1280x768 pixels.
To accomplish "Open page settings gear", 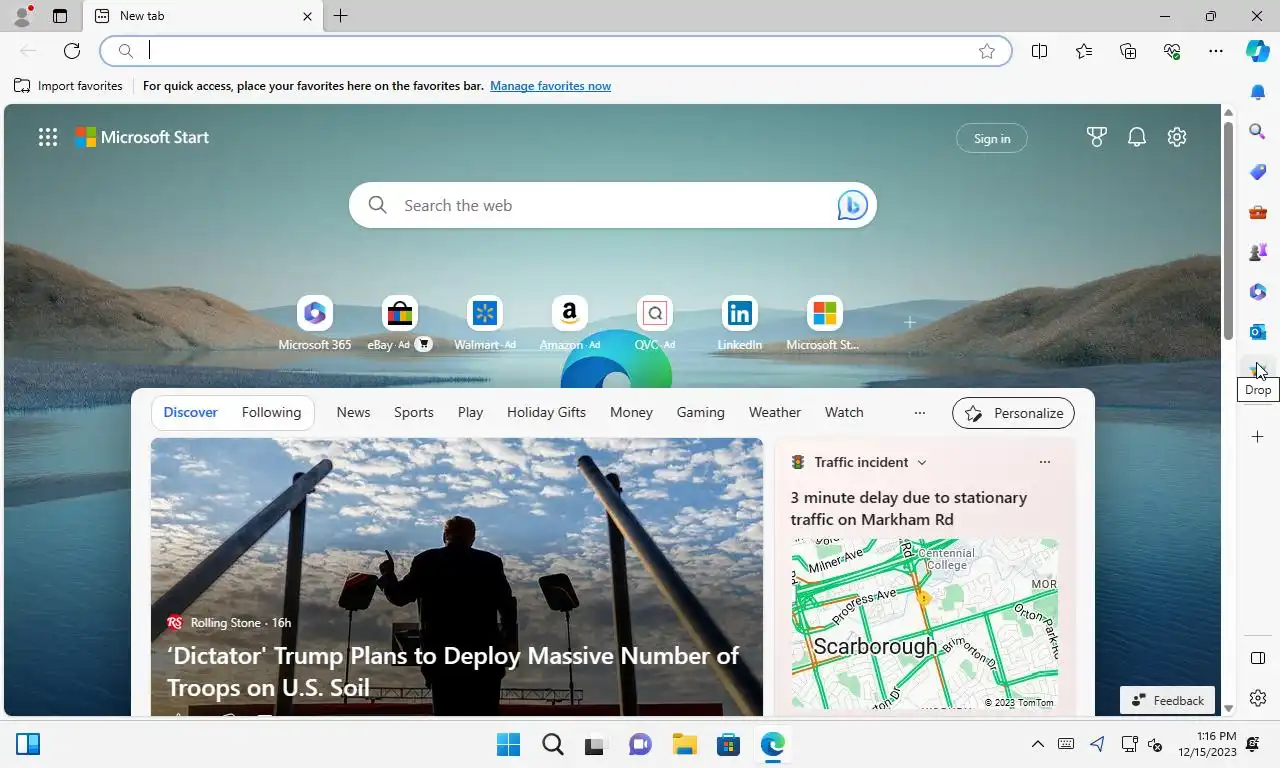I will pos(1177,138).
